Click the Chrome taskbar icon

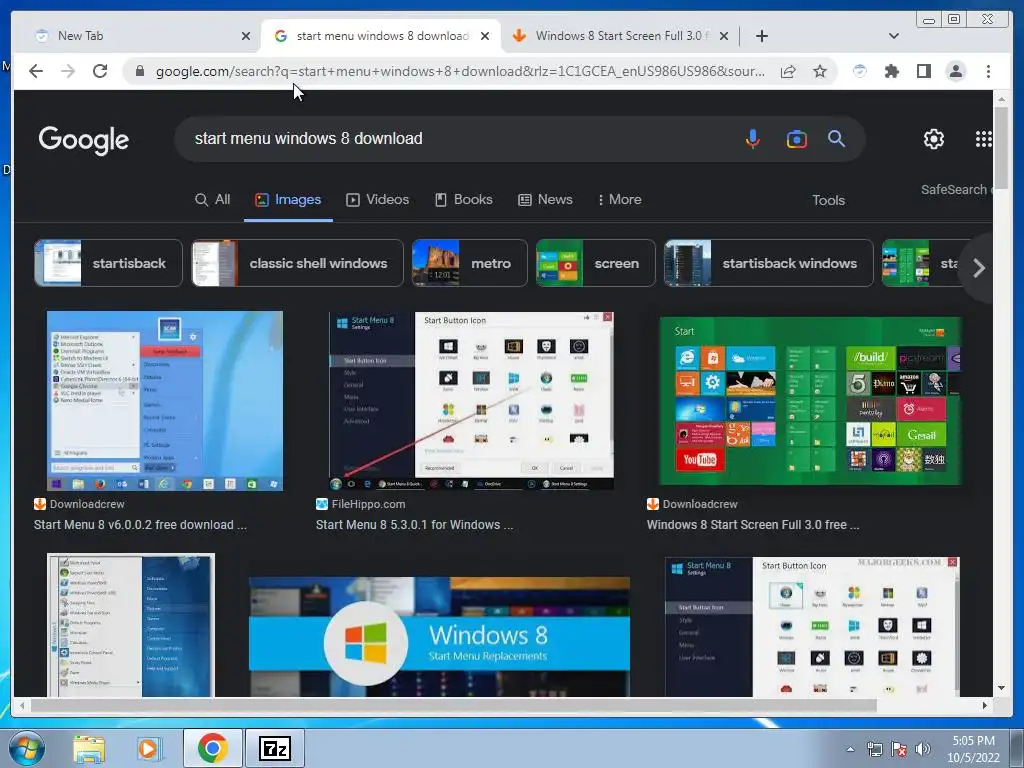click(x=212, y=748)
